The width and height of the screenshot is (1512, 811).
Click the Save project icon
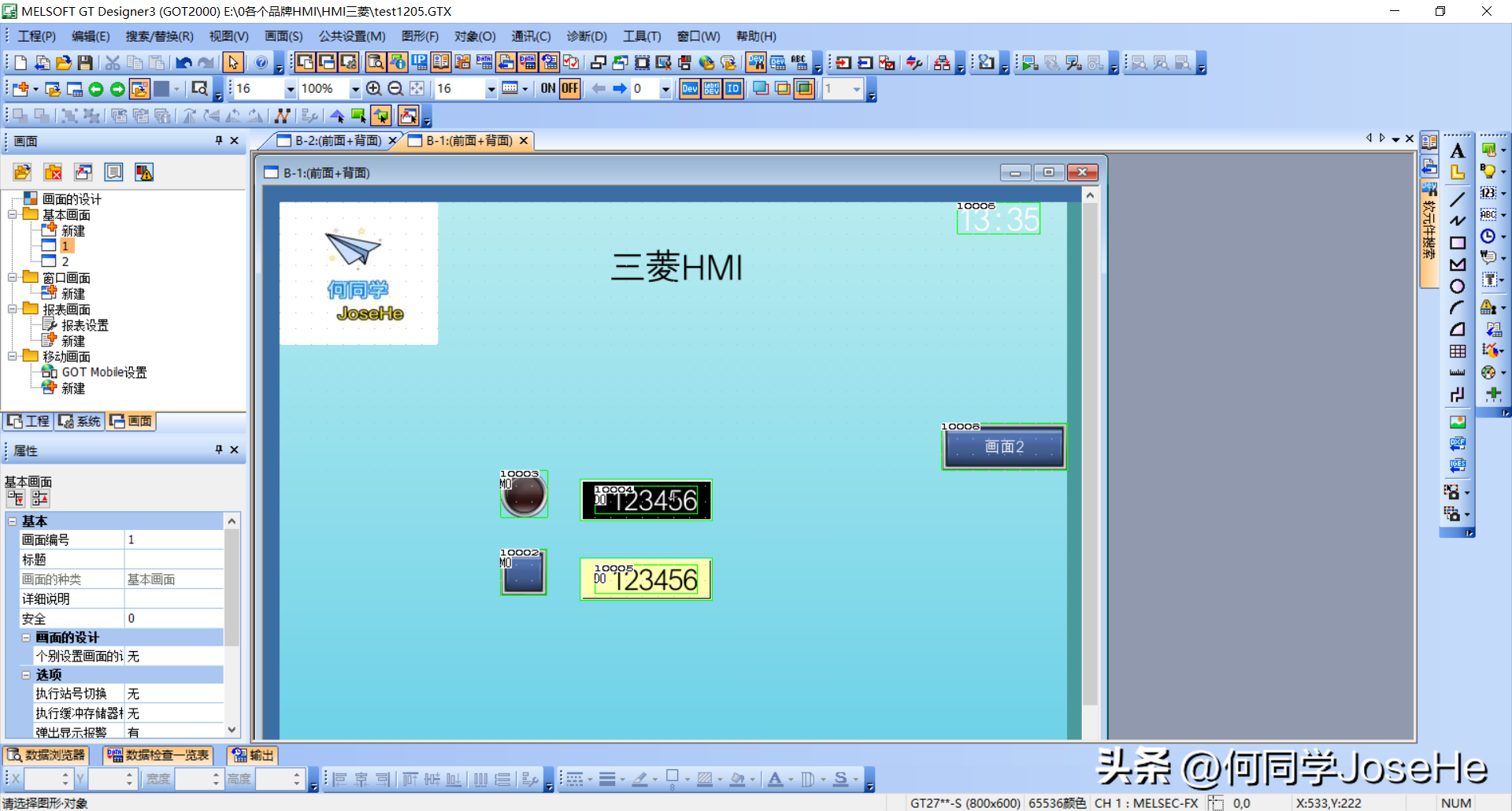click(x=85, y=63)
